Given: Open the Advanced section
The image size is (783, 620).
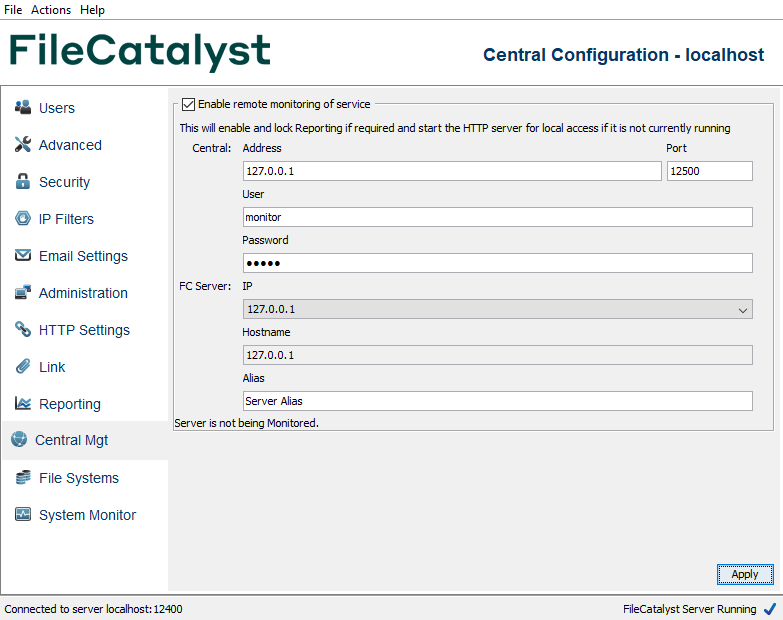Looking at the screenshot, I should [x=70, y=145].
